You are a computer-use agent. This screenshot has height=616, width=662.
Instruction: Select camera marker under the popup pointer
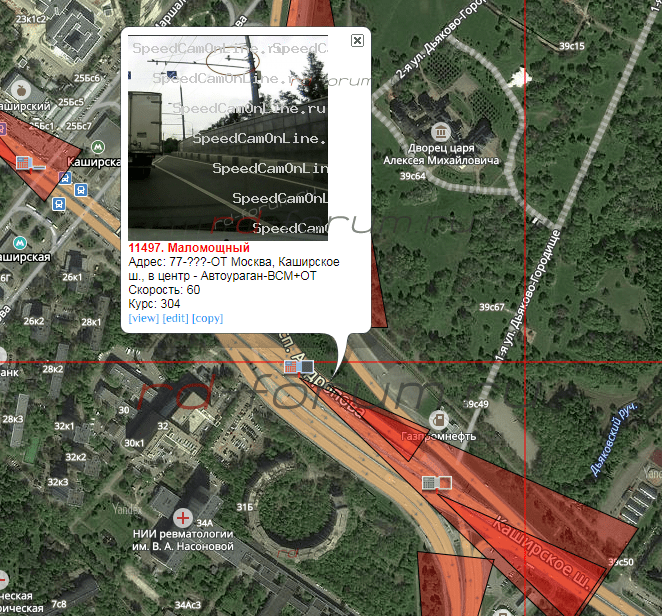(x=299, y=366)
